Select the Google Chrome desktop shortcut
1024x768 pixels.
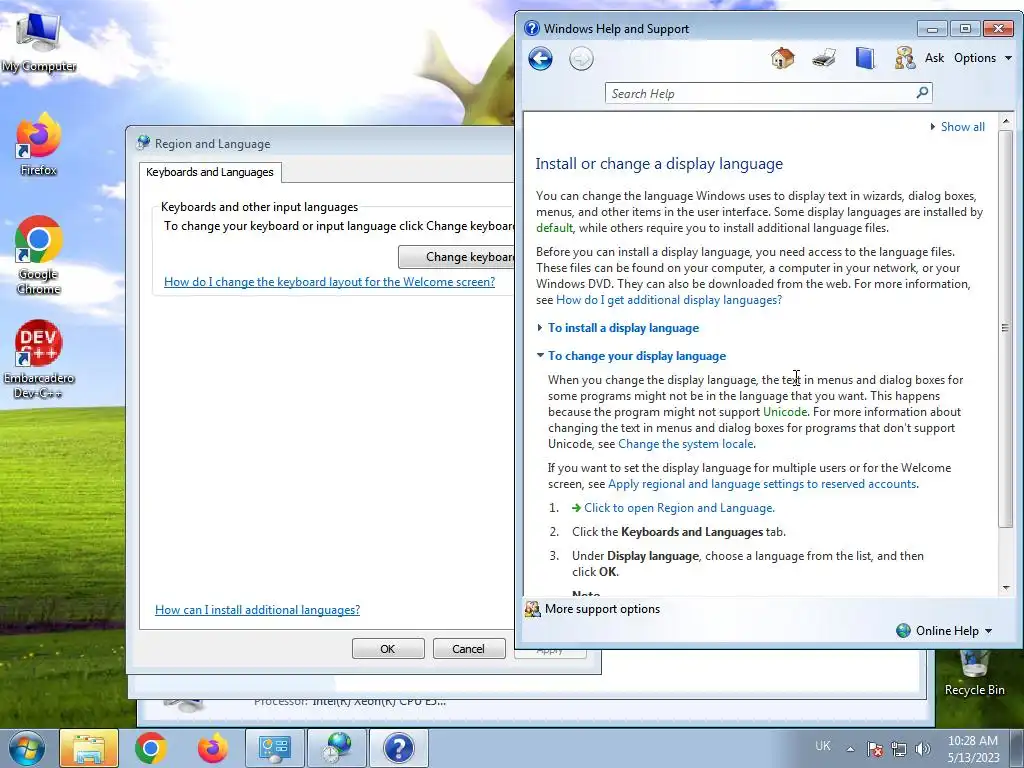tap(39, 255)
